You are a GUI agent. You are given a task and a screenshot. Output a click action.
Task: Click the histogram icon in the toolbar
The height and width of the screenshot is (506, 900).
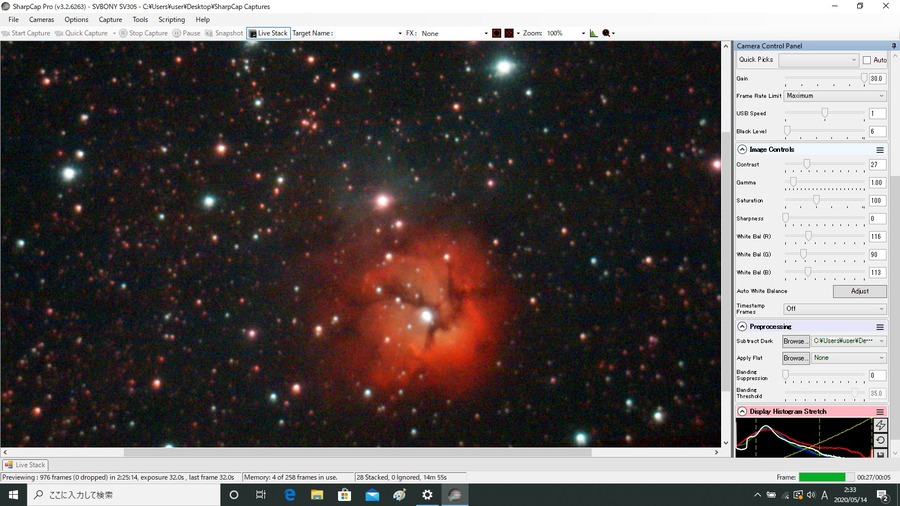(x=593, y=33)
